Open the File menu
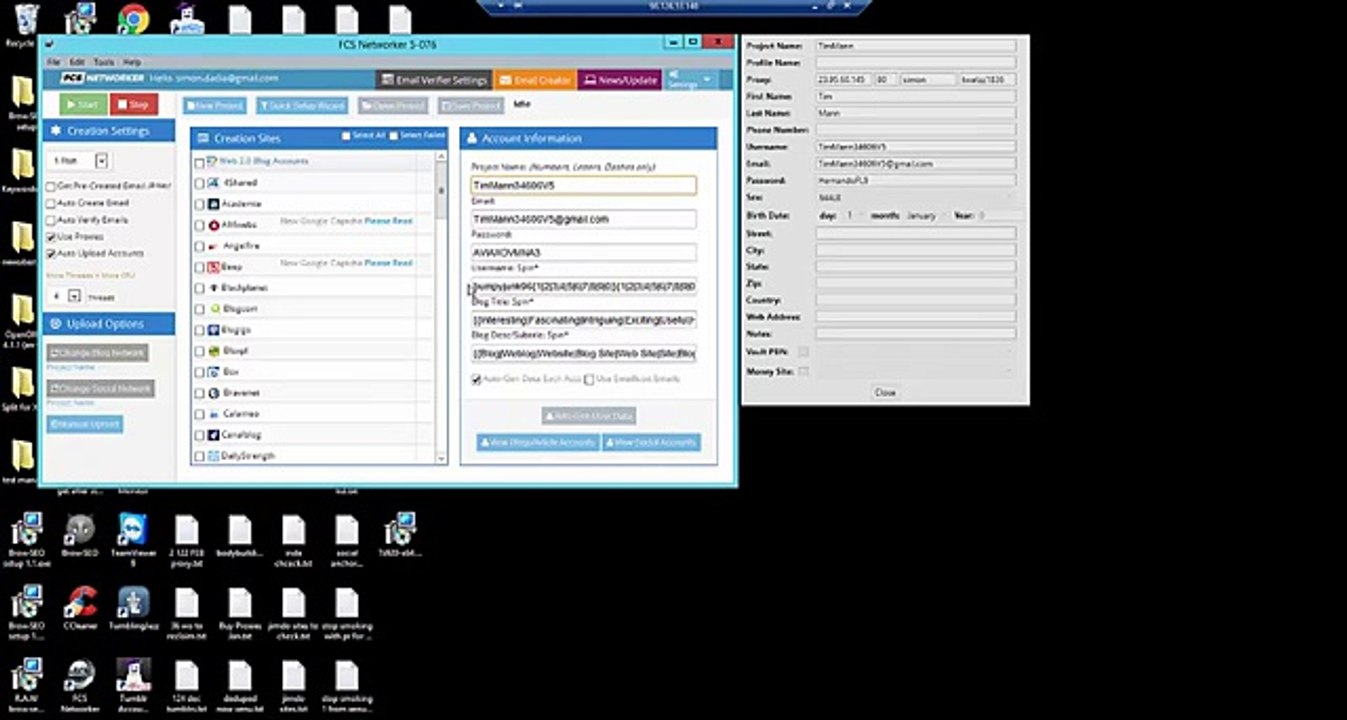Viewport: 1347px width, 720px height. pos(54,62)
